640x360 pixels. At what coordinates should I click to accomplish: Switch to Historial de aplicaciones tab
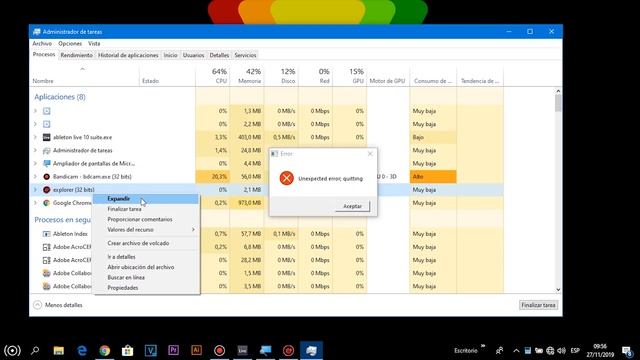(128, 55)
